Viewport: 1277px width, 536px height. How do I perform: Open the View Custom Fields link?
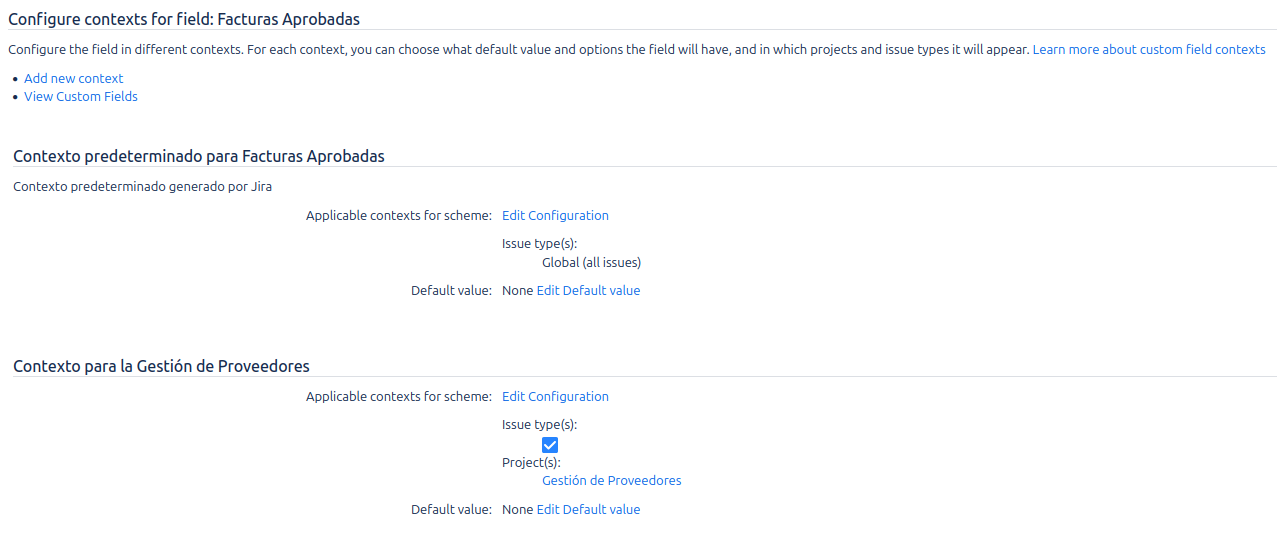tap(81, 97)
